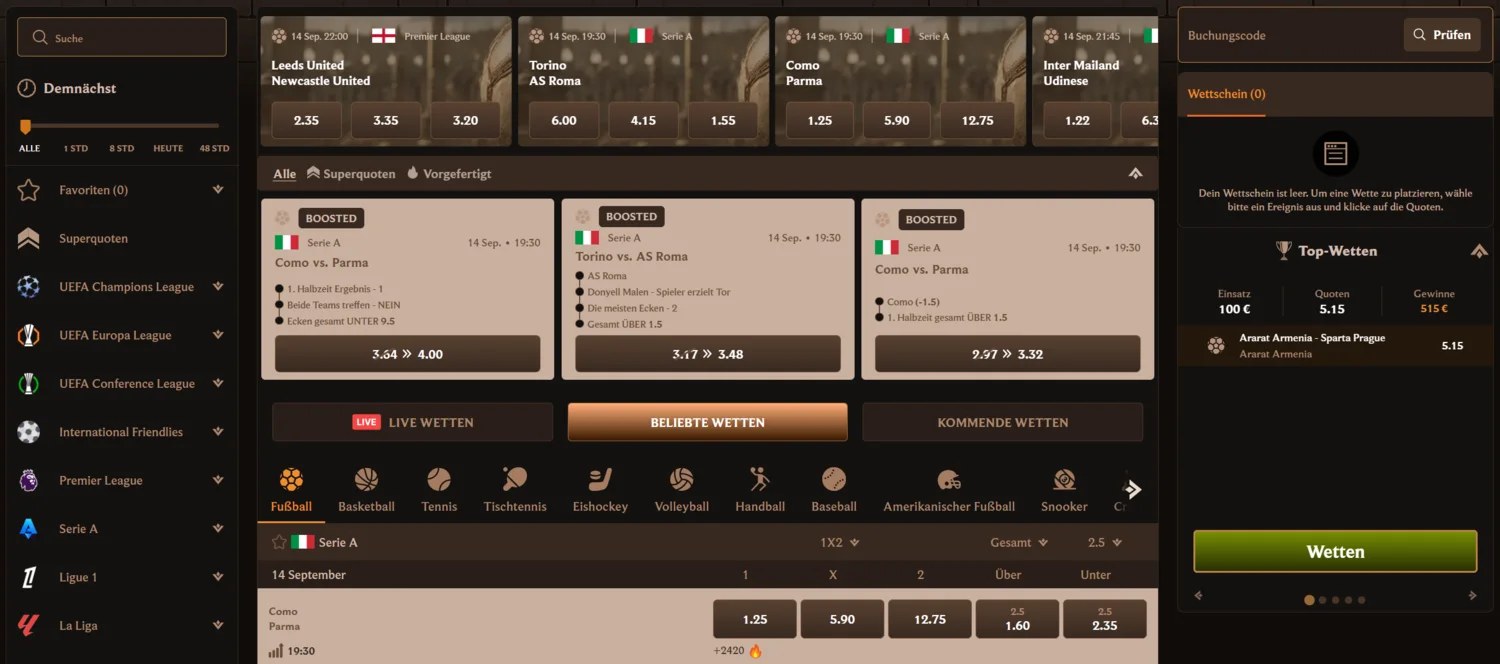Open the Gesamt market dropdown

[1019, 543]
